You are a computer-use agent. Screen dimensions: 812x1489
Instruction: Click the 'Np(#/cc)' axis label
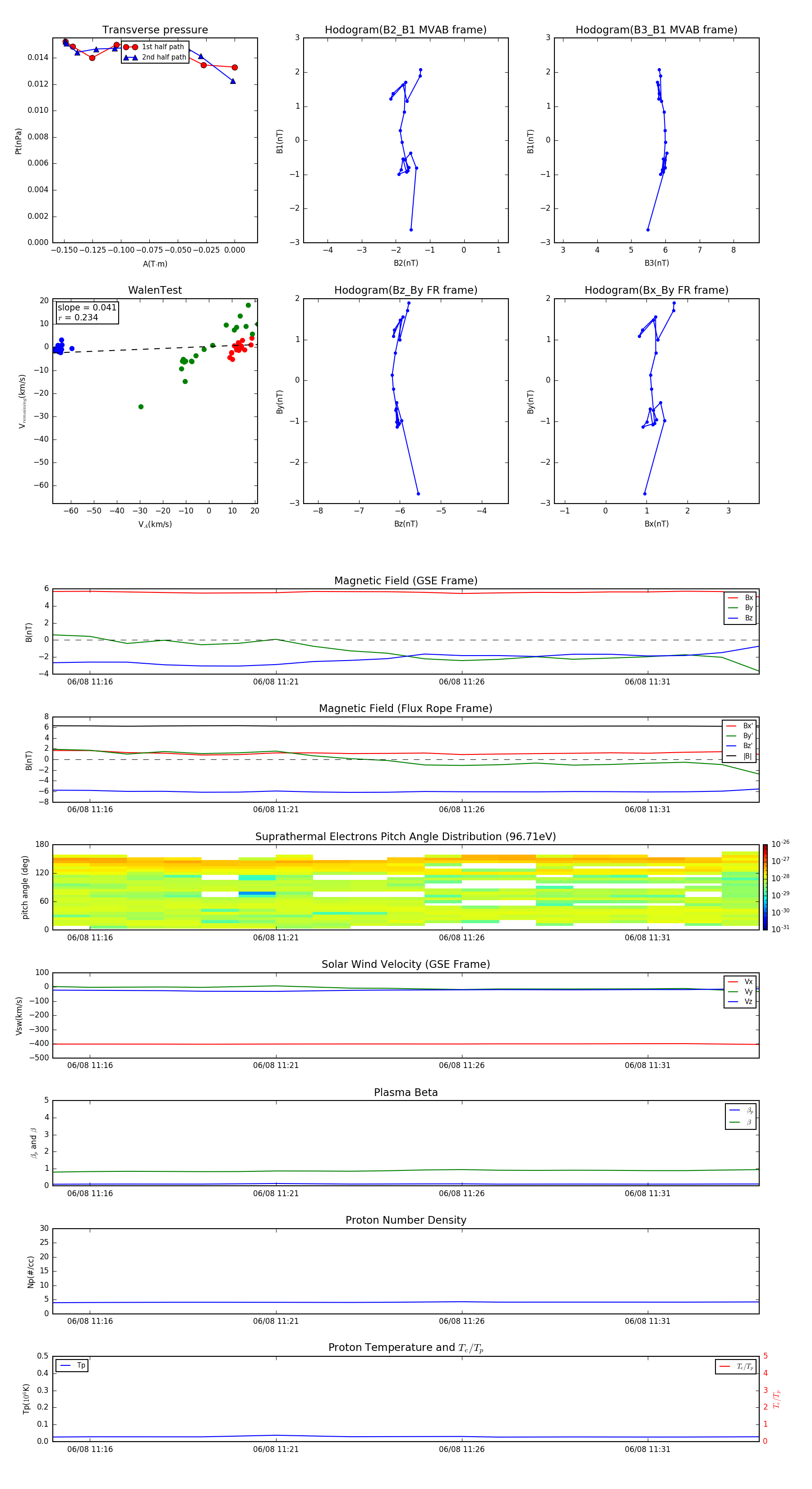[x=31, y=1271]
